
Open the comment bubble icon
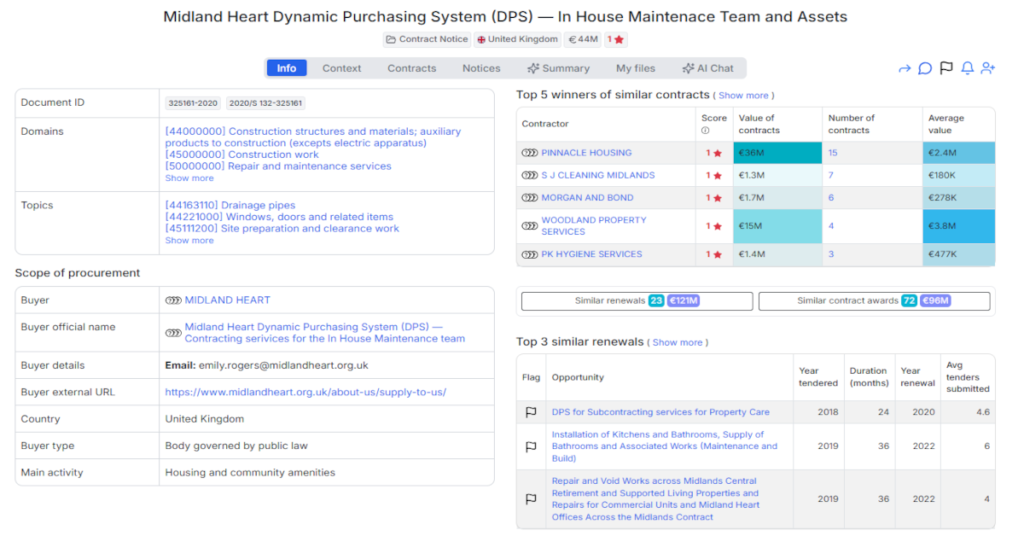coord(925,69)
